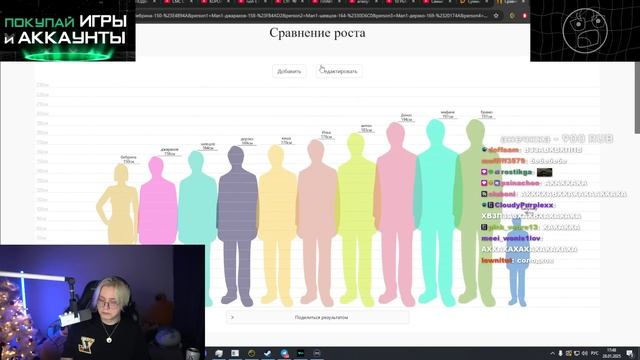640x360 pixels.
Task: Select the tan female silhouette бебрина
Action: click(118, 204)
